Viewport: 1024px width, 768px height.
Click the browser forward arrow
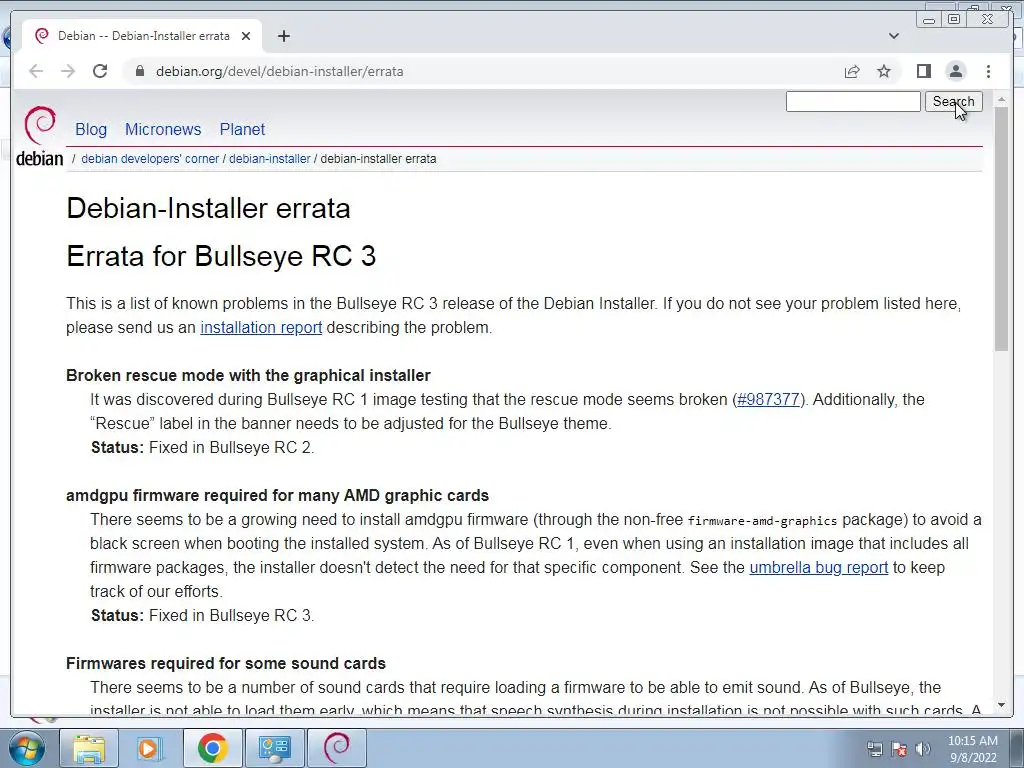point(68,71)
